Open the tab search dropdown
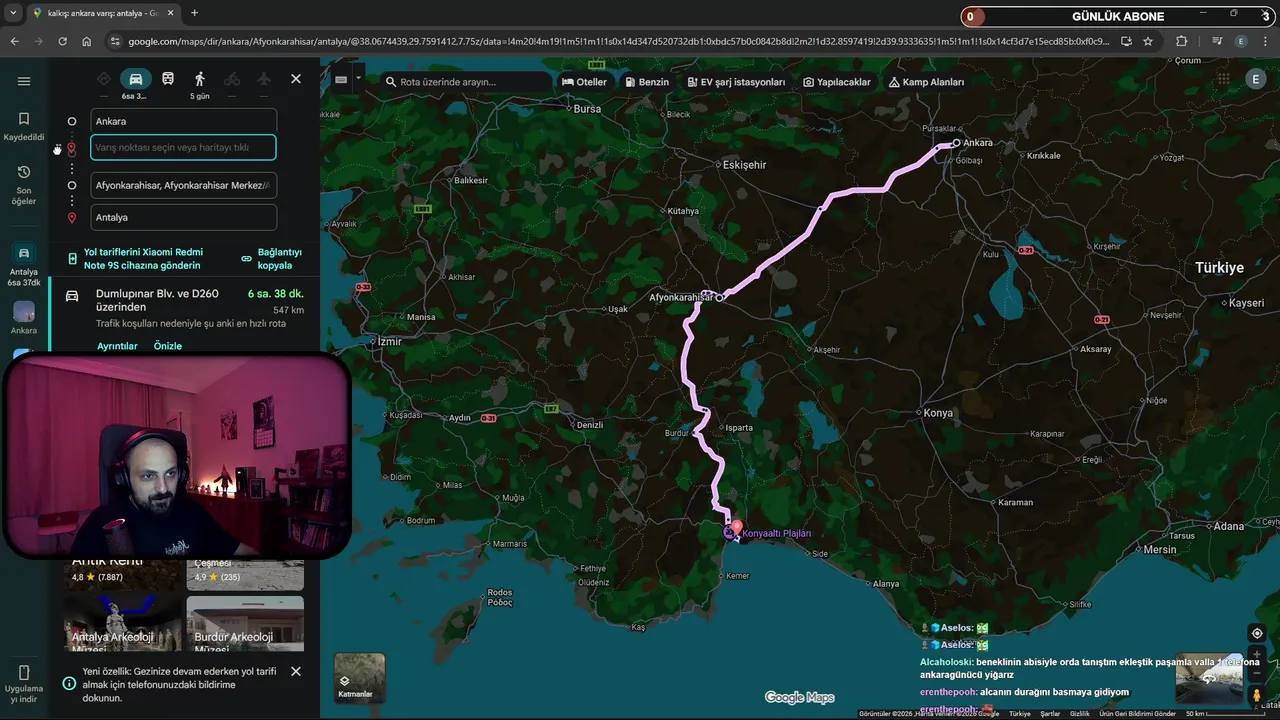This screenshot has width=1280, height=720. point(13,13)
